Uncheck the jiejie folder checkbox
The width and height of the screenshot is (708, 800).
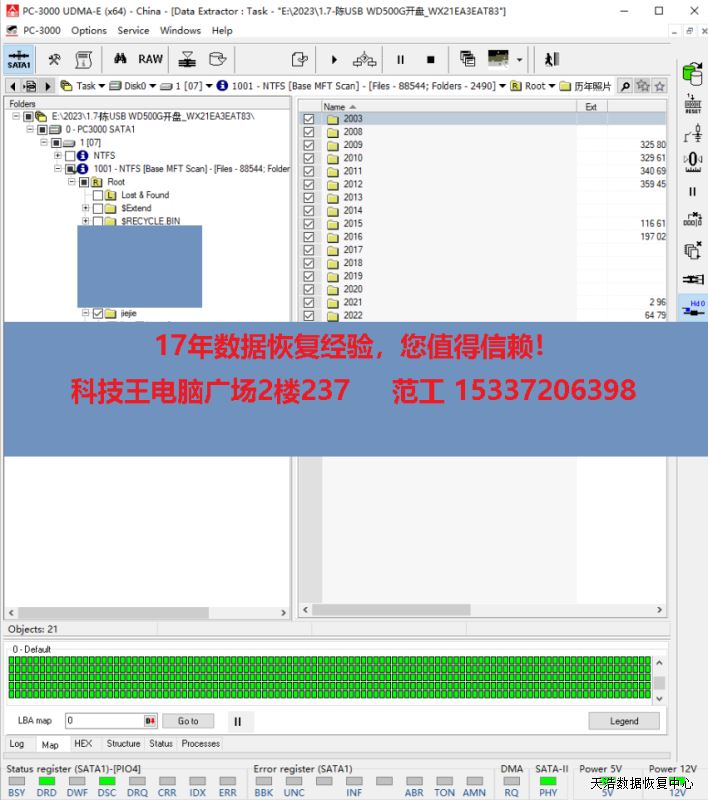(x=97, y=313)
